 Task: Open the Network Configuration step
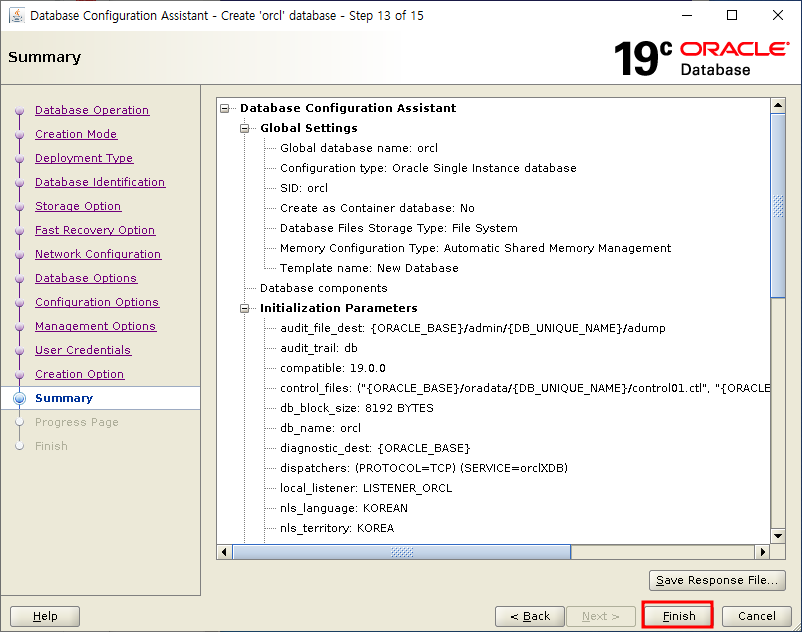[x=98, y=254]
